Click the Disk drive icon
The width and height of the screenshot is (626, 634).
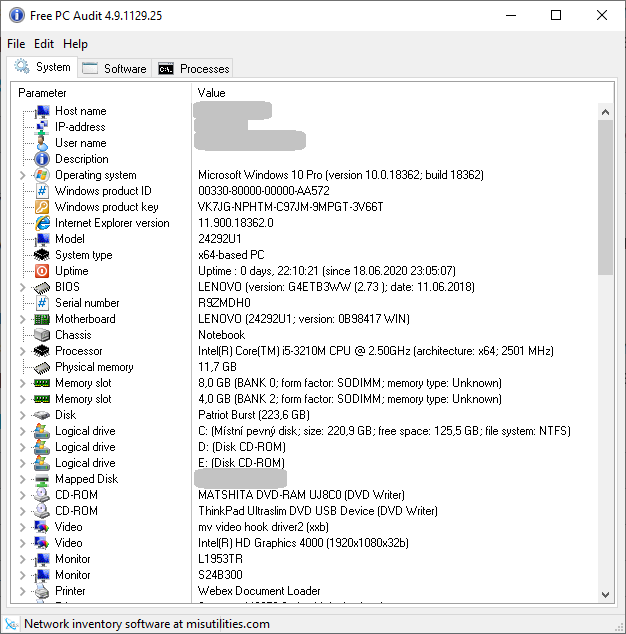pos(42,415)
